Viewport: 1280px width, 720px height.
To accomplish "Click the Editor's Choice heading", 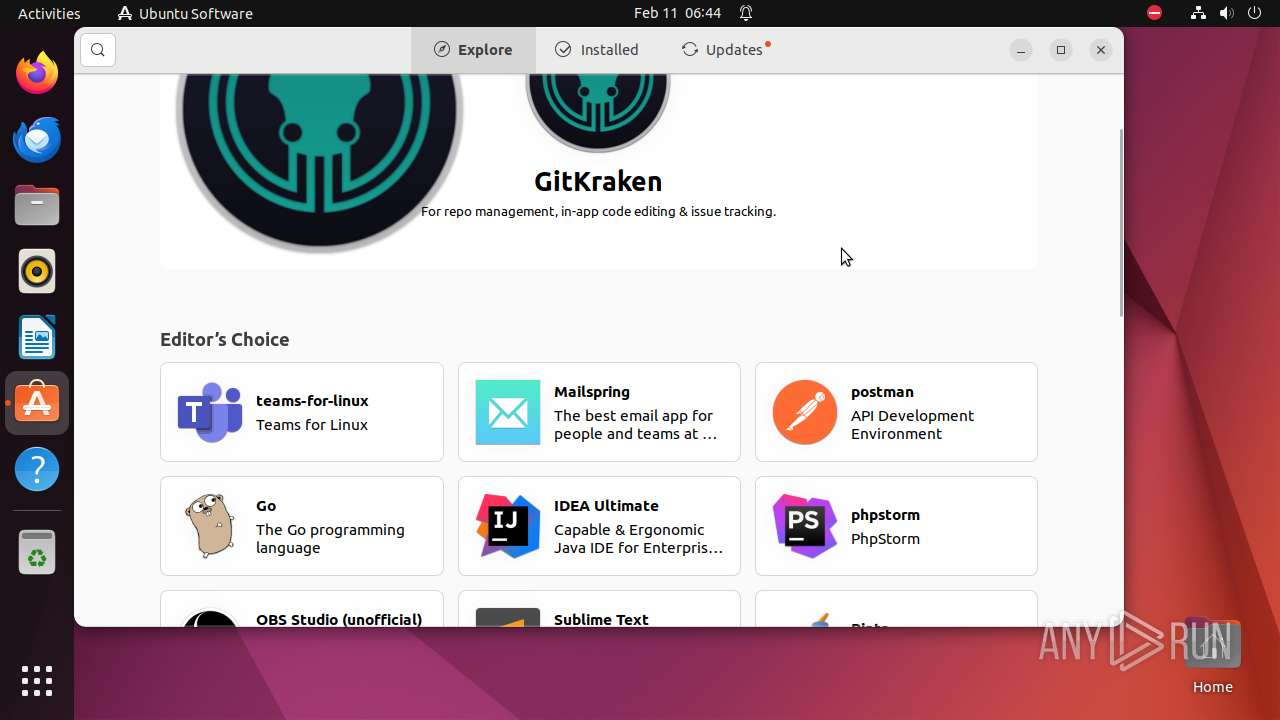I will pos(224,340).
